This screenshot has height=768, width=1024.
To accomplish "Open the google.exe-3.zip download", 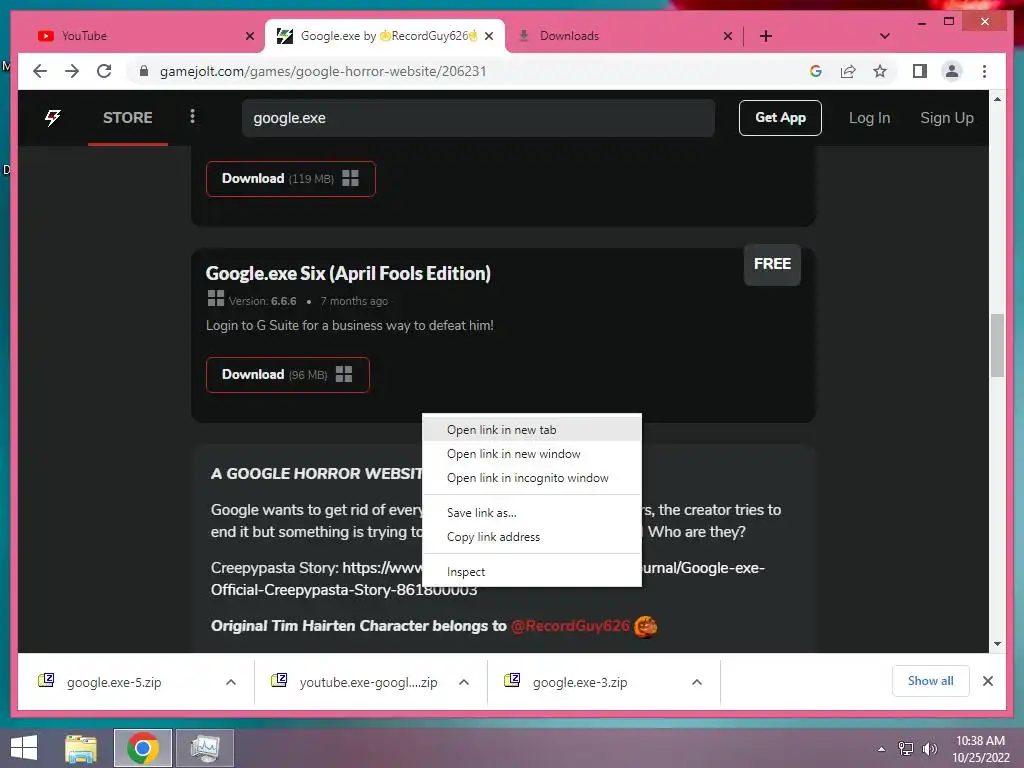I will click(580, 682).
